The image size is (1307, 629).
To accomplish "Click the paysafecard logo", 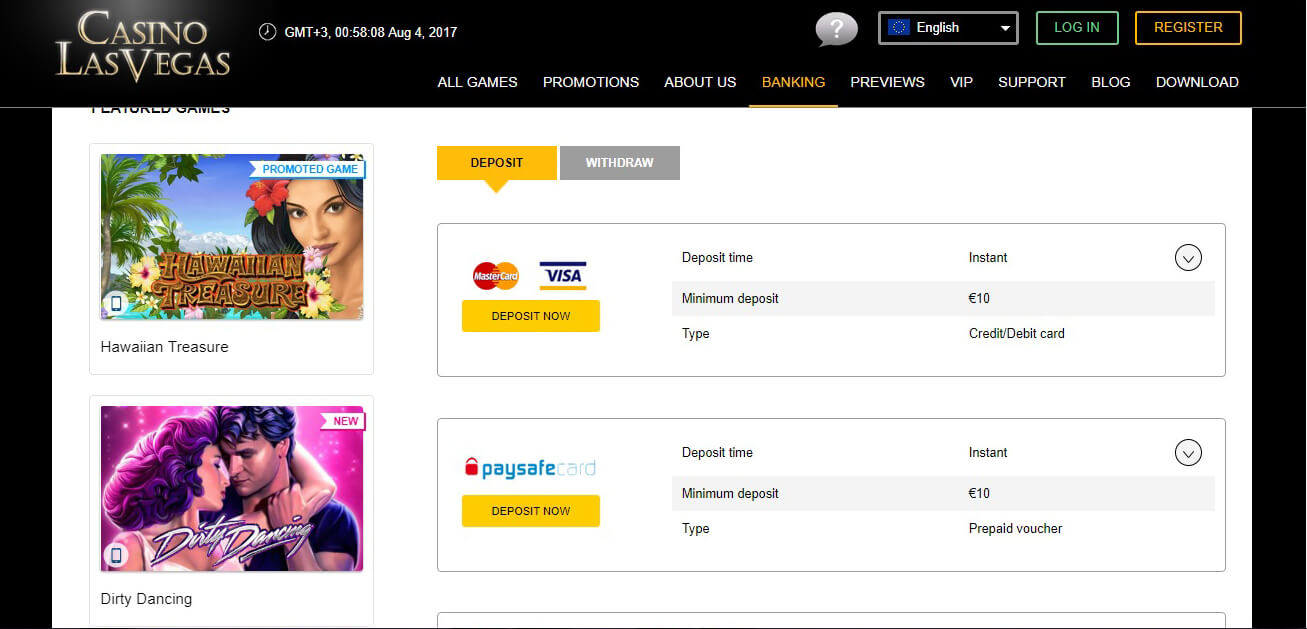I will pos(530,468).
